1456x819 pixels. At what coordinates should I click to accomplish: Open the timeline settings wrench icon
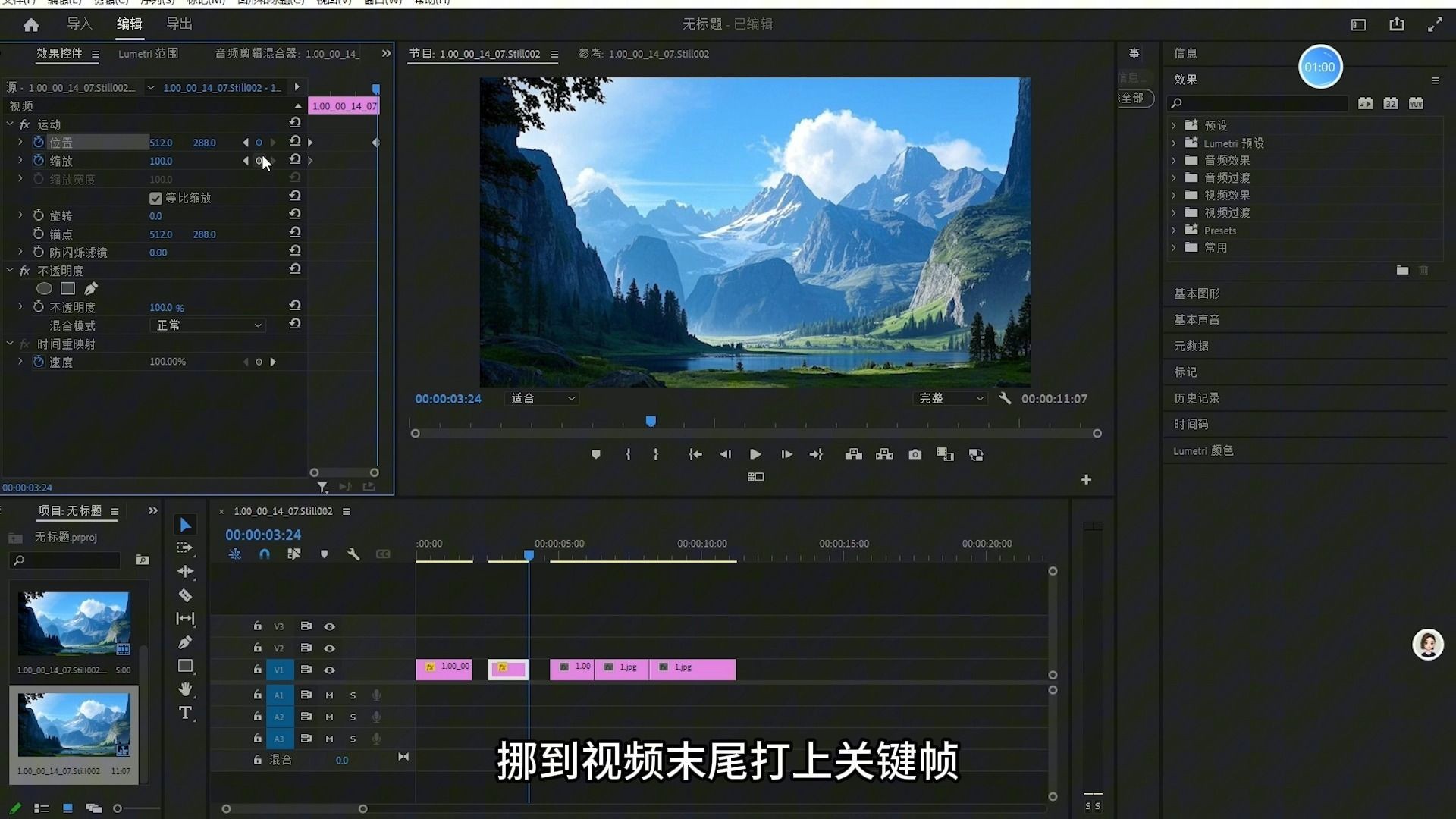[x=353, y=554]
